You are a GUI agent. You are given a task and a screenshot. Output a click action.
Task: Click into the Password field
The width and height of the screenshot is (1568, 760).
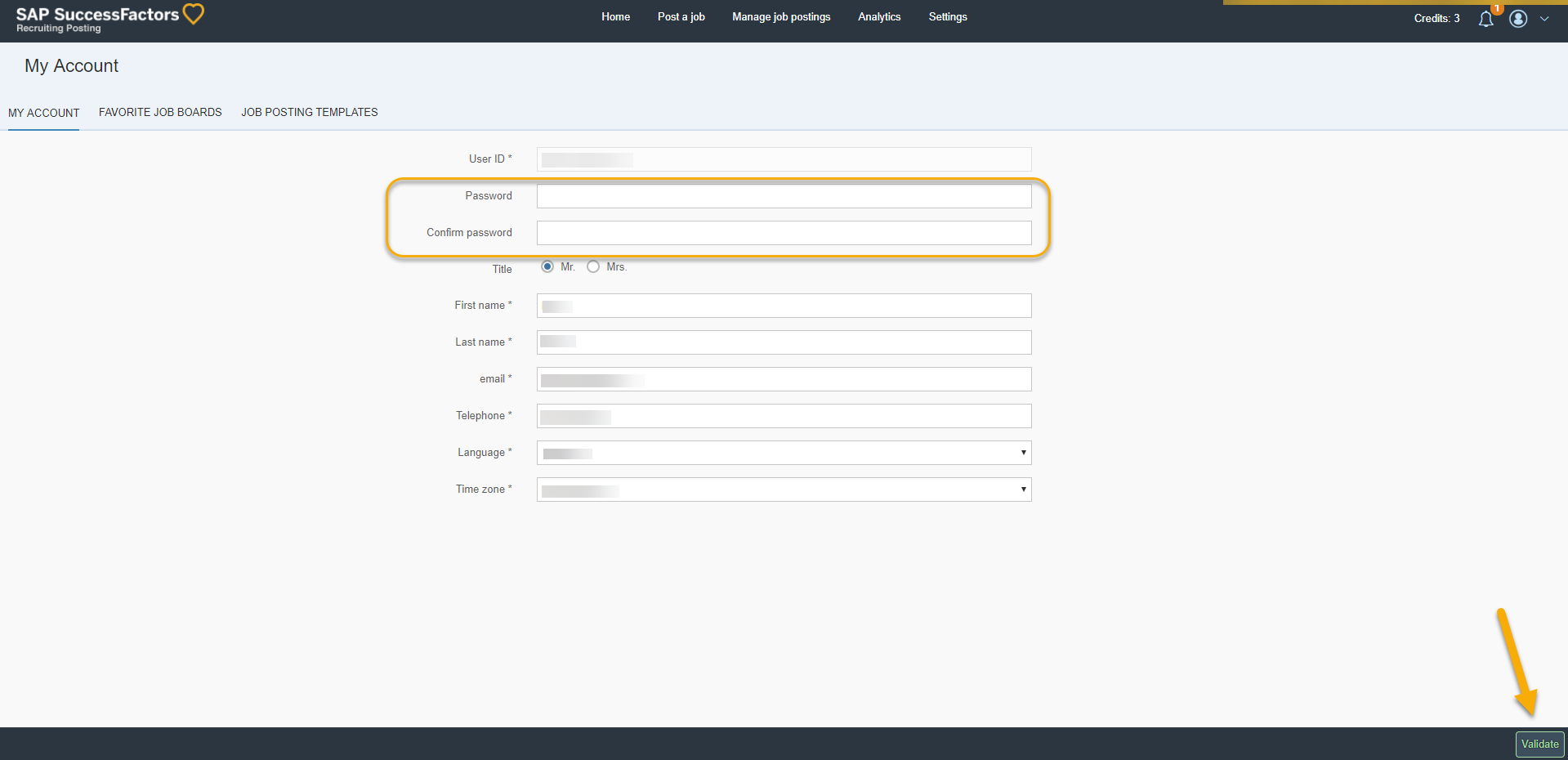(x=784, y=196)
